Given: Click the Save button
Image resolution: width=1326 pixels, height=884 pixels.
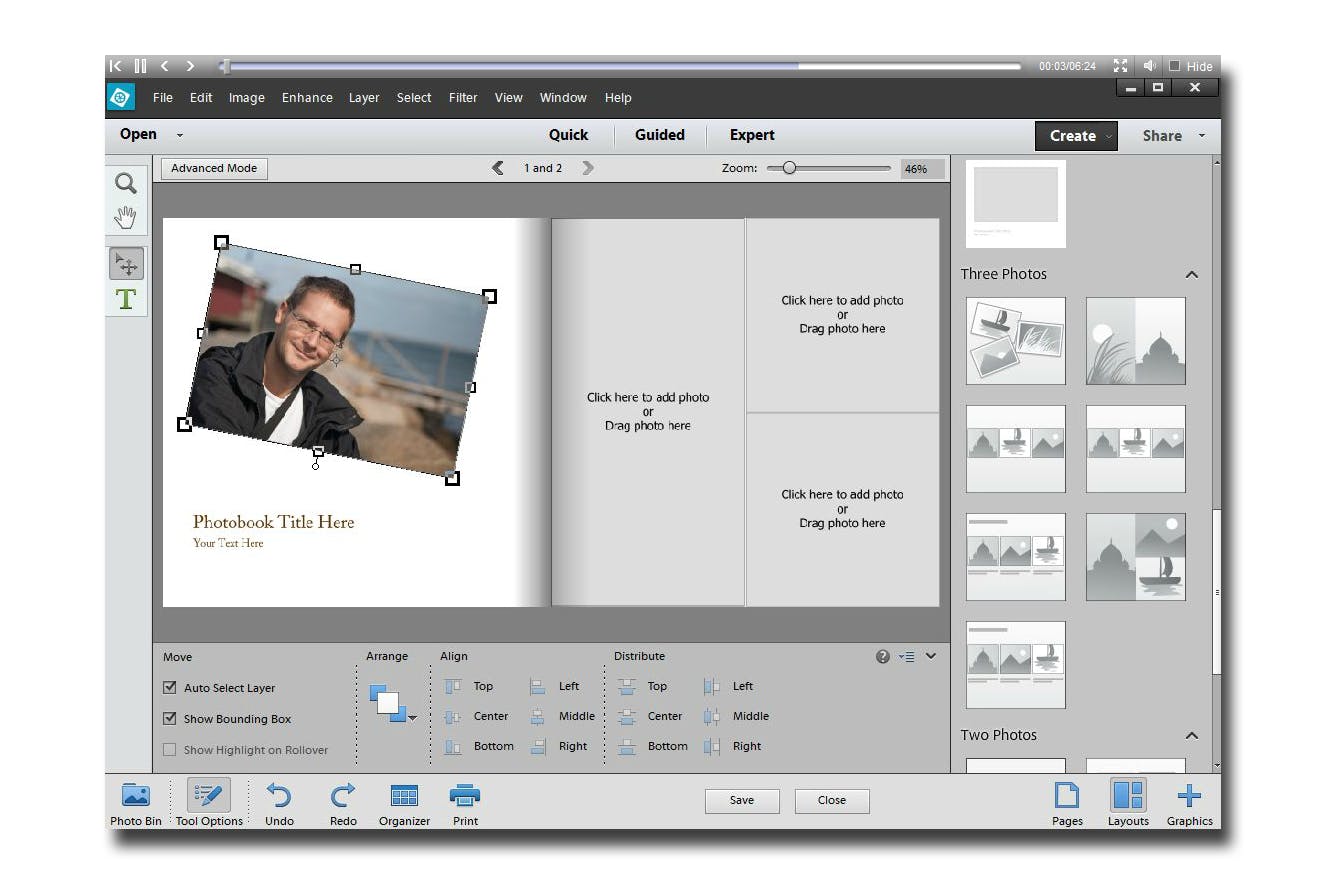Looking at the screenshot, I should tap(742, 800).
